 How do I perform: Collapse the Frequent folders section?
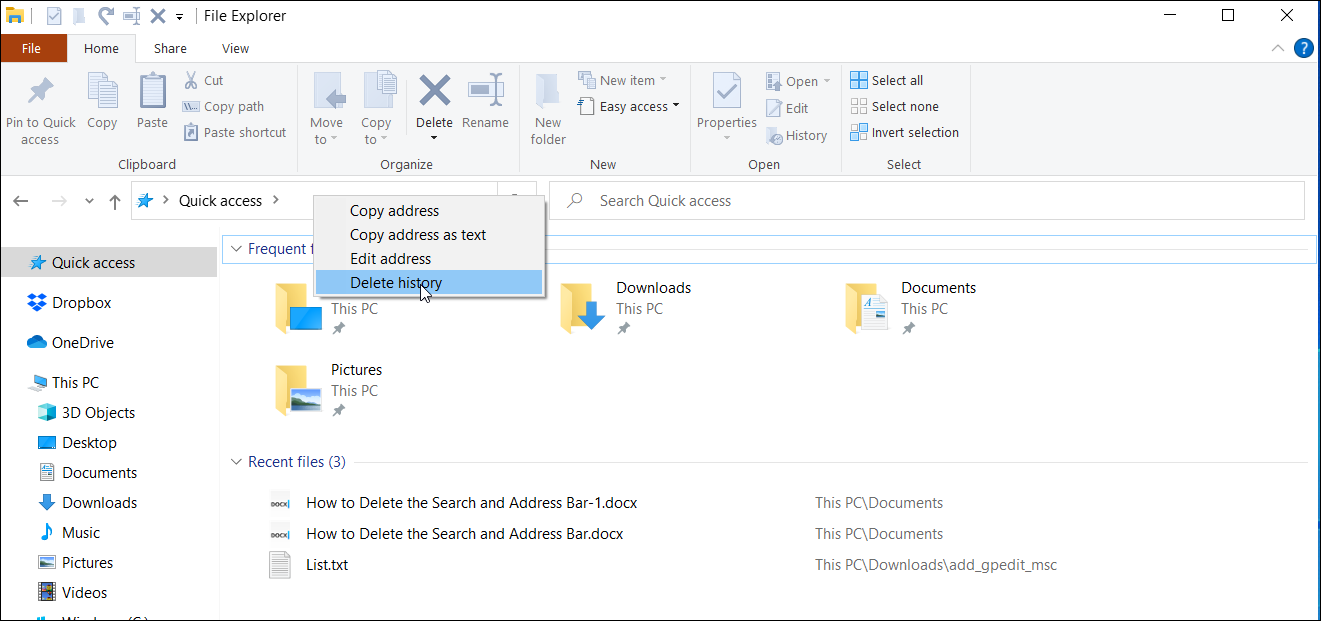tap(236, 249)
